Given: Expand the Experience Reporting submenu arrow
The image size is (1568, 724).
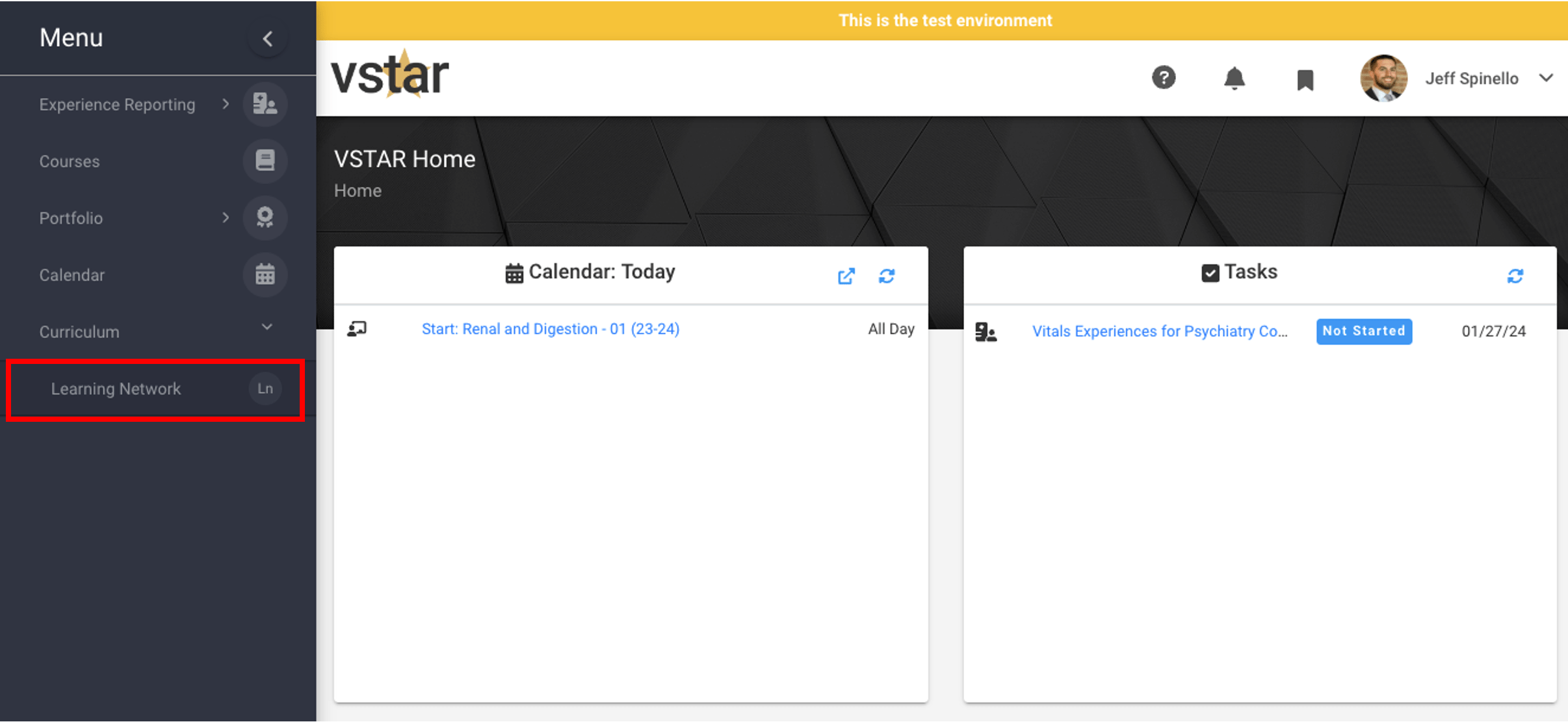Looking at the screenshot, I should click(226, 104).
